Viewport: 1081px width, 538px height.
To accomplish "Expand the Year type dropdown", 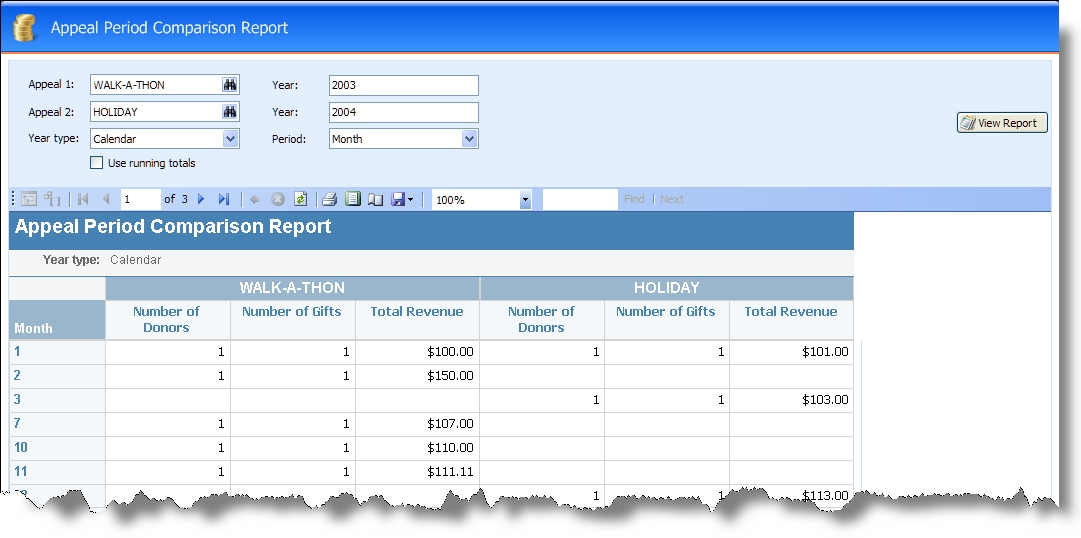I will point(231,139).
